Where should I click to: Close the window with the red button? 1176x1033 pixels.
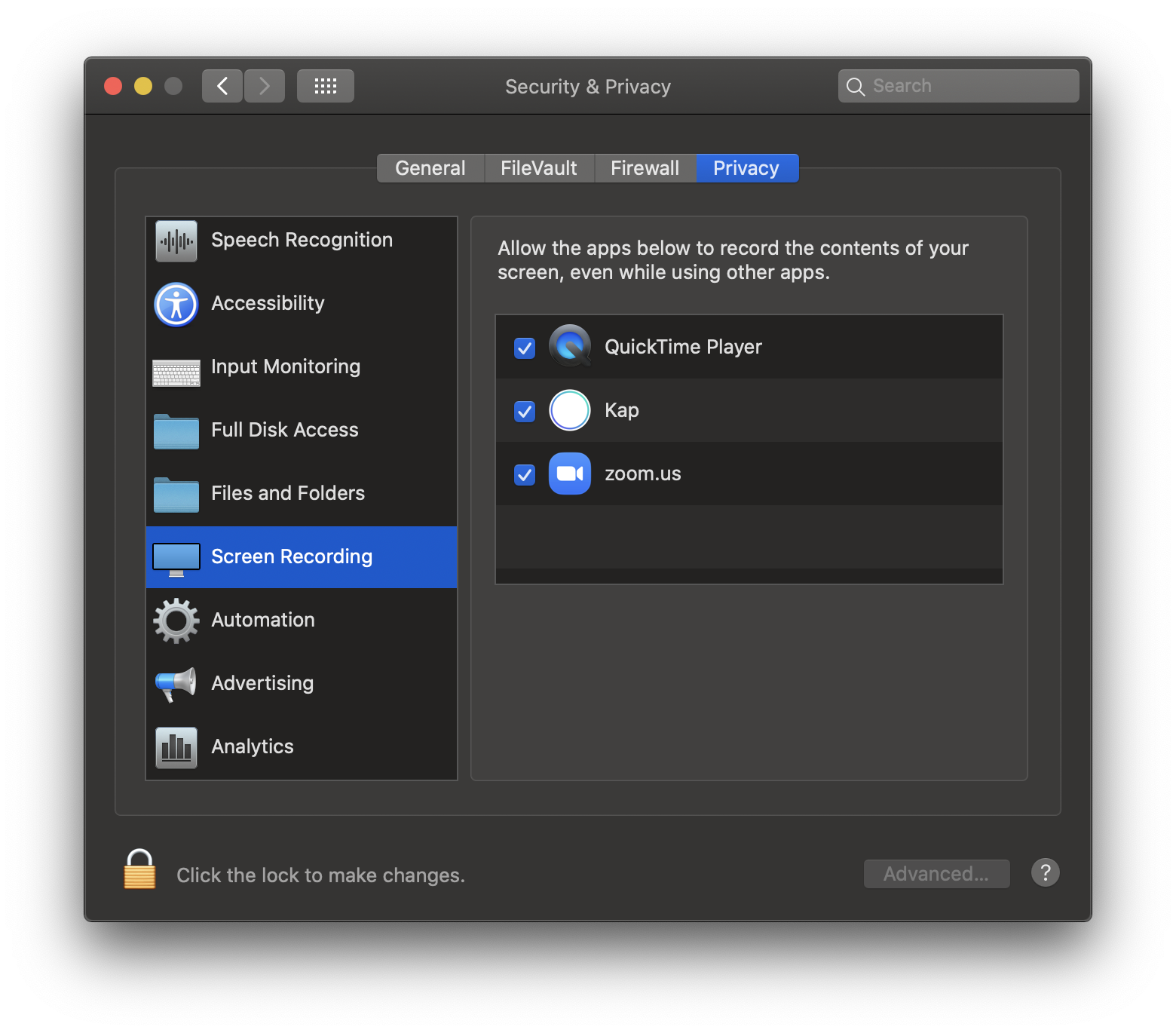click(x=113, y=86)
